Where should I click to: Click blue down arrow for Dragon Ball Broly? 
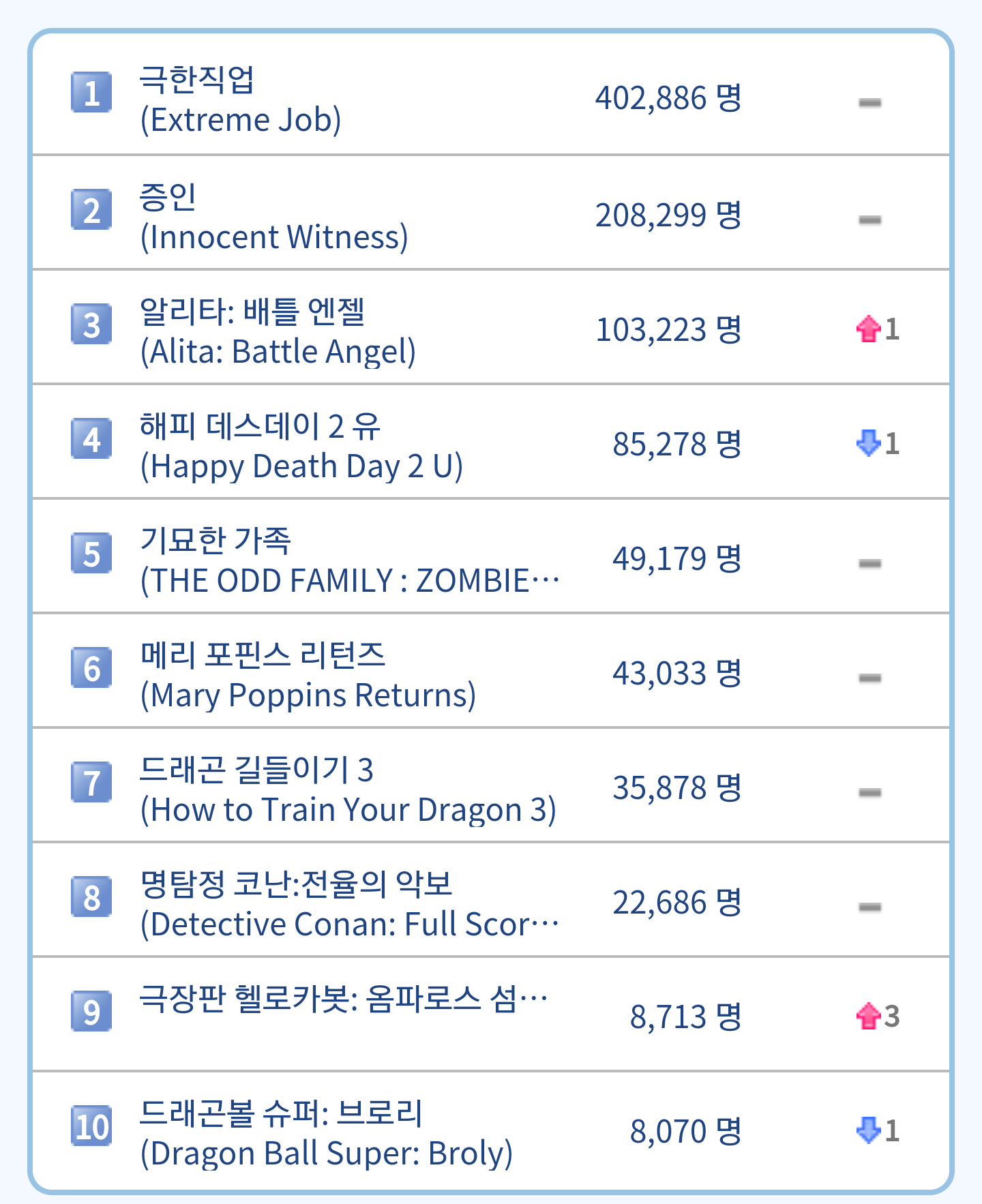point(868,1130)
